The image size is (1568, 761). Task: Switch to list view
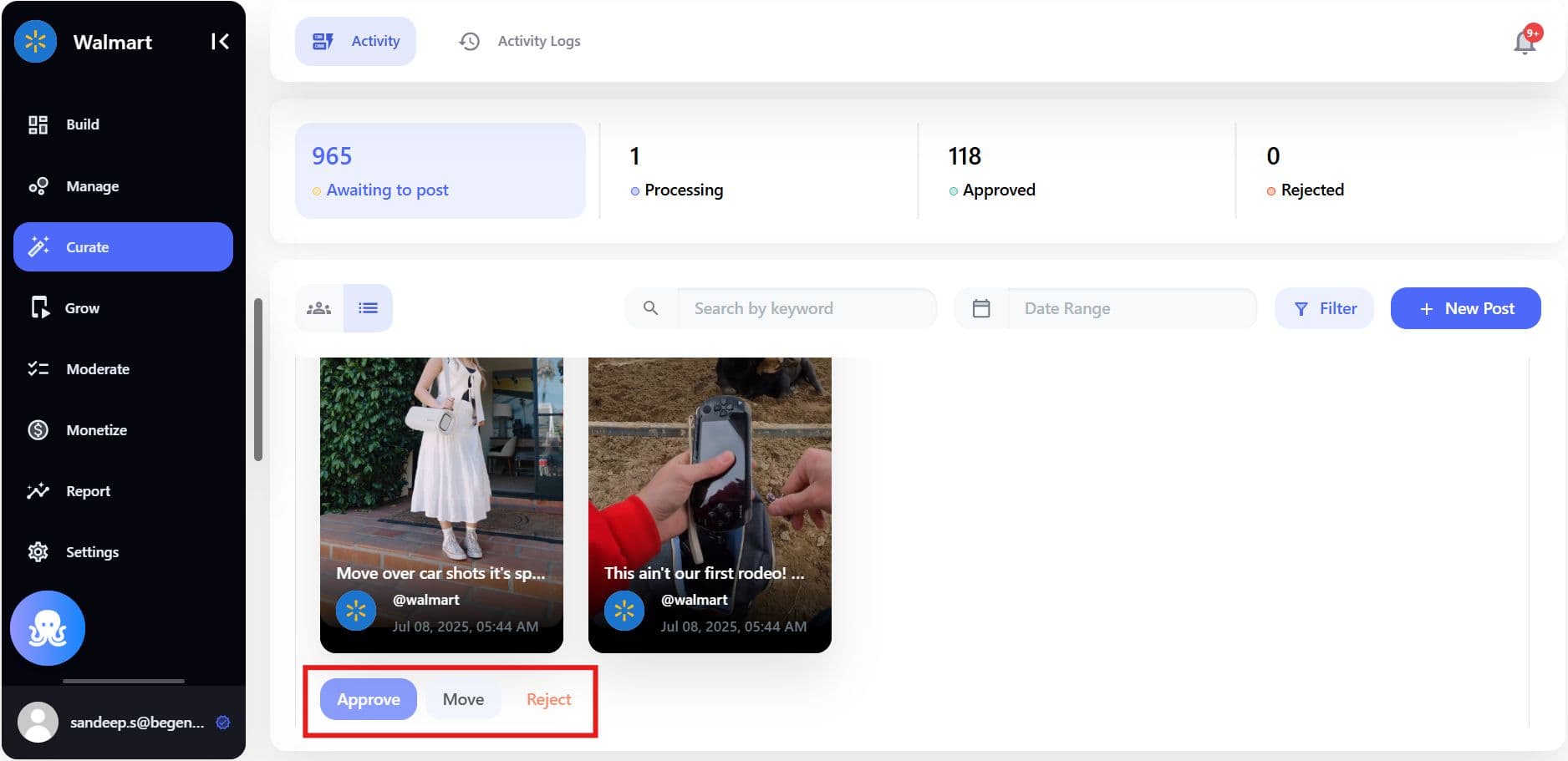pos(368,308)
